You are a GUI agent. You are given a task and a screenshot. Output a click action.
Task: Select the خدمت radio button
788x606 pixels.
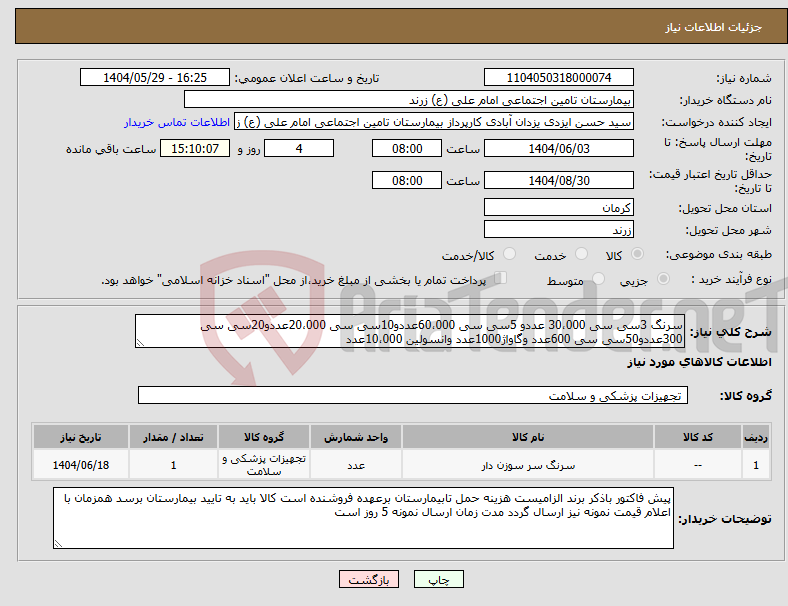[581, 254]
